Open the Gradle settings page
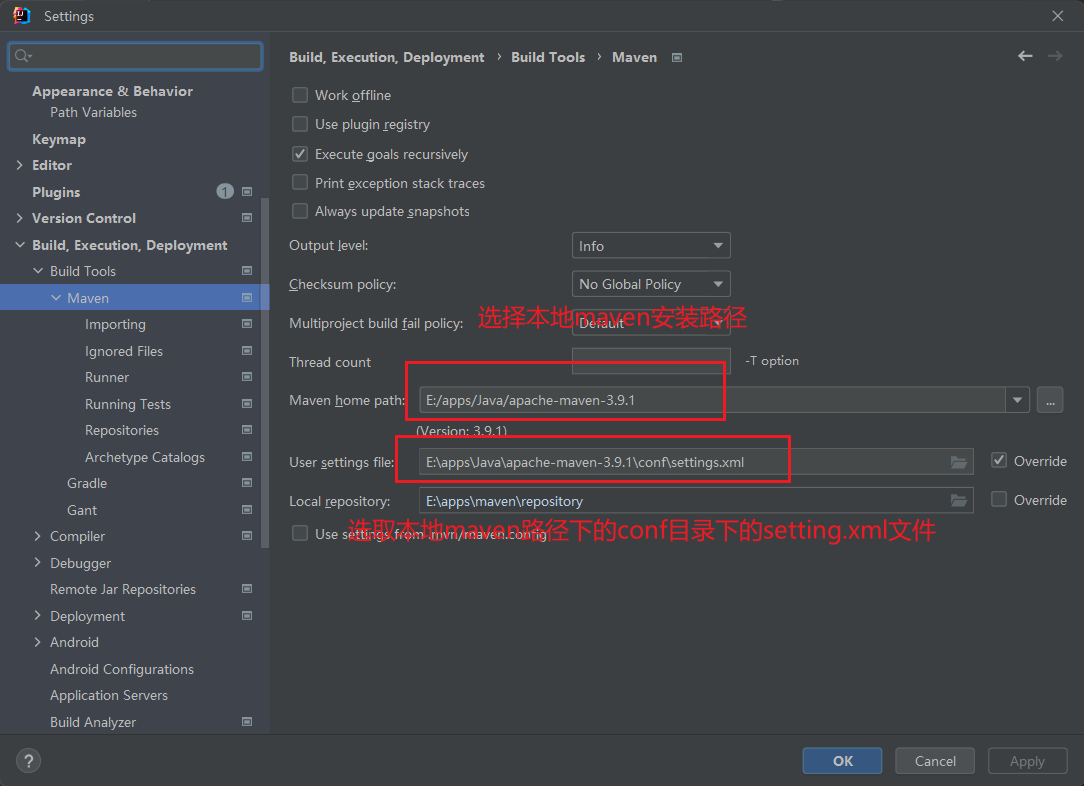This screenshot has height=786, width=1084. pos(87,483)
